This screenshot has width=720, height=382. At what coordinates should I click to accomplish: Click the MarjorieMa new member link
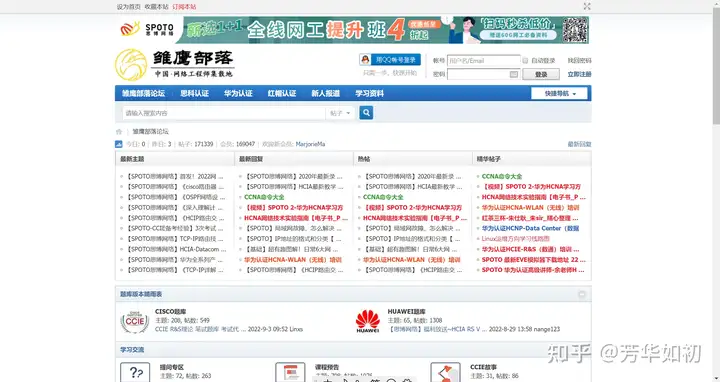[310, 144]
